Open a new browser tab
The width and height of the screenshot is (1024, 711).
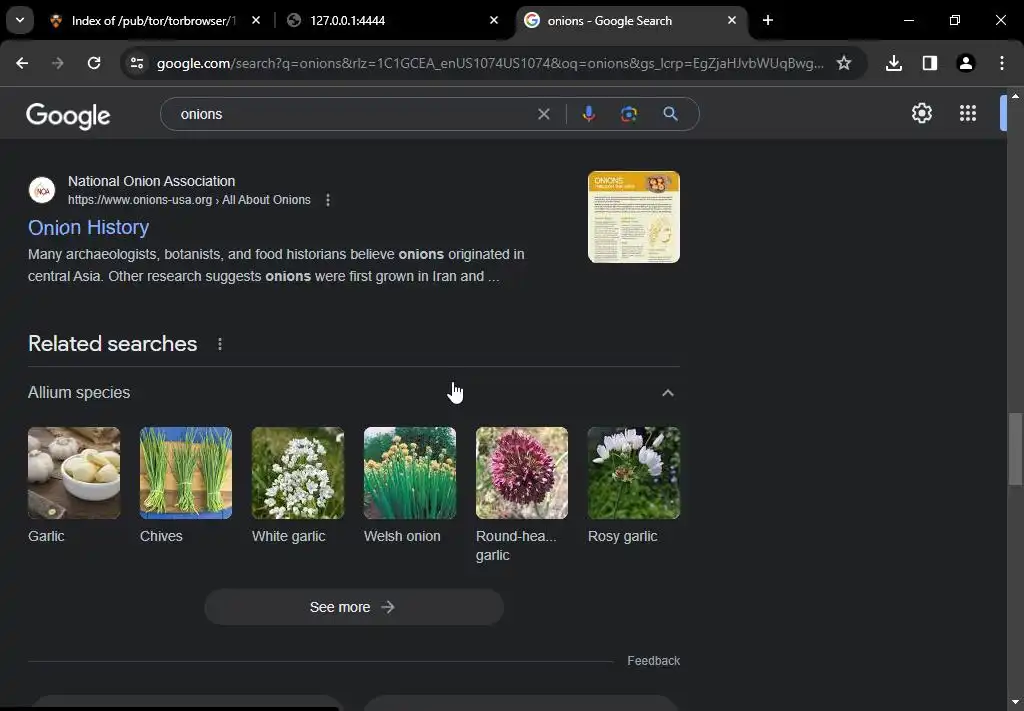point(768,20)
